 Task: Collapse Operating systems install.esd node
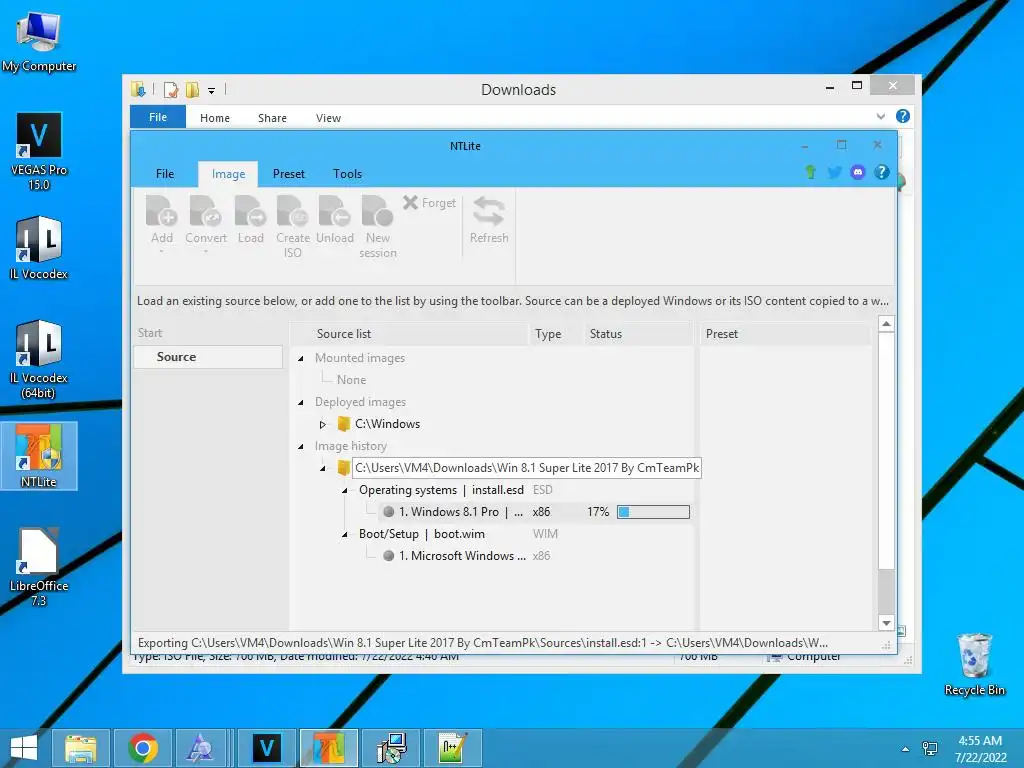(x=345, y=490)
